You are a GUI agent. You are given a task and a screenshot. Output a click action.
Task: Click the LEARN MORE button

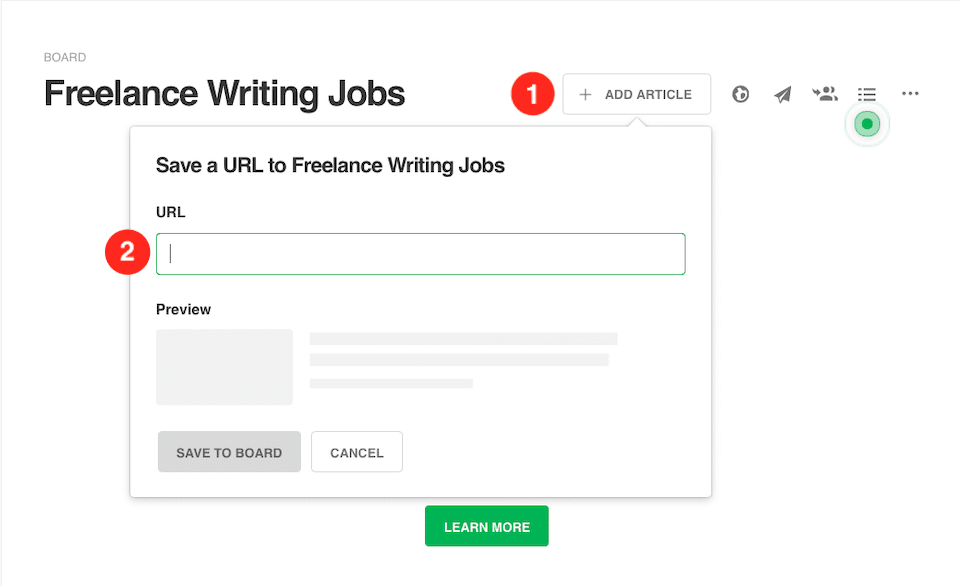pos(486,525)
